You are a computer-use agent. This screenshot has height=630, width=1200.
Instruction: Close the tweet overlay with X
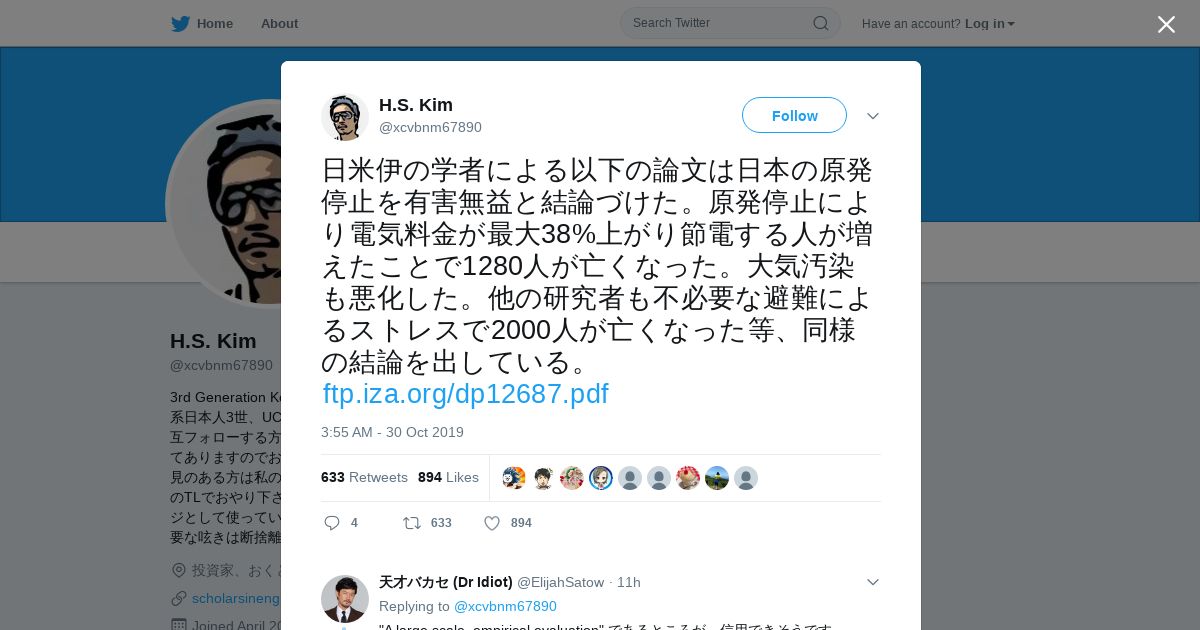pyautogui.click(x=1166, y=24)
